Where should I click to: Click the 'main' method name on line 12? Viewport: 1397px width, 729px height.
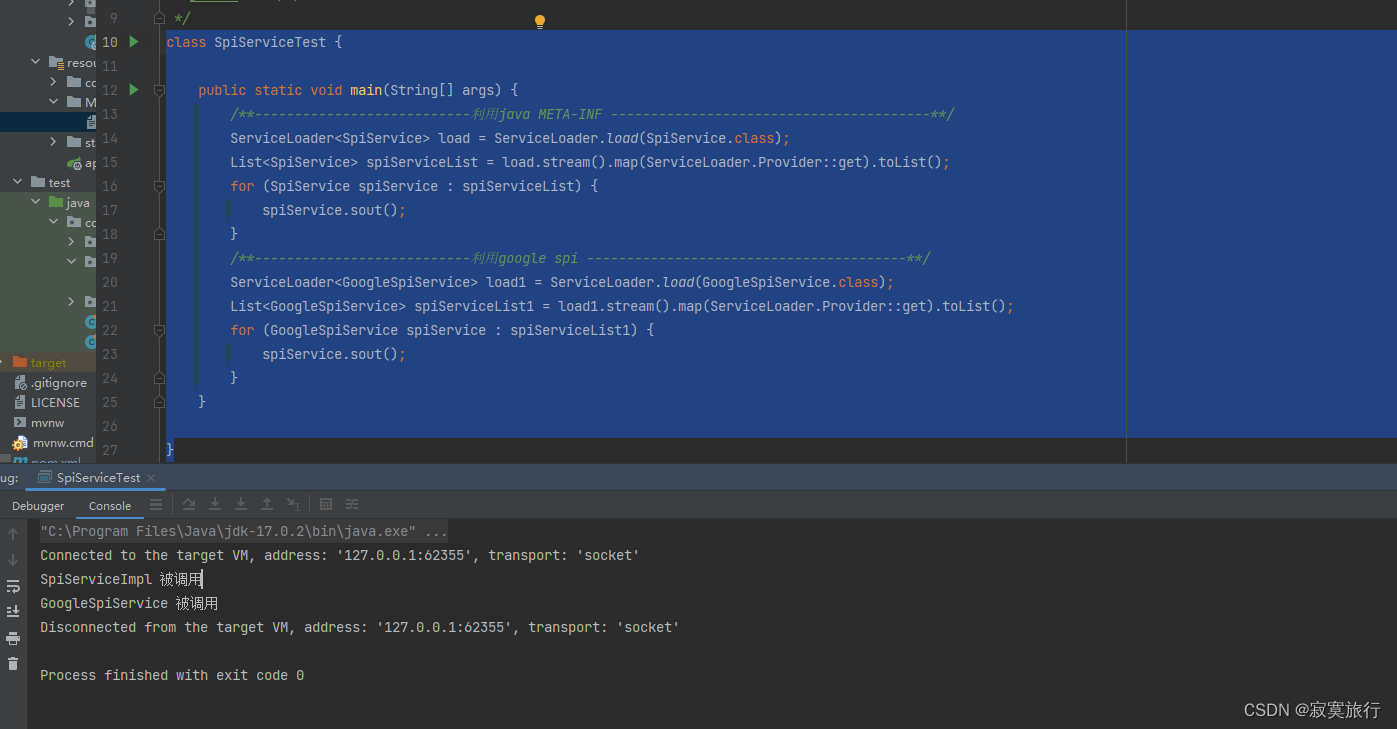(366, 90)
